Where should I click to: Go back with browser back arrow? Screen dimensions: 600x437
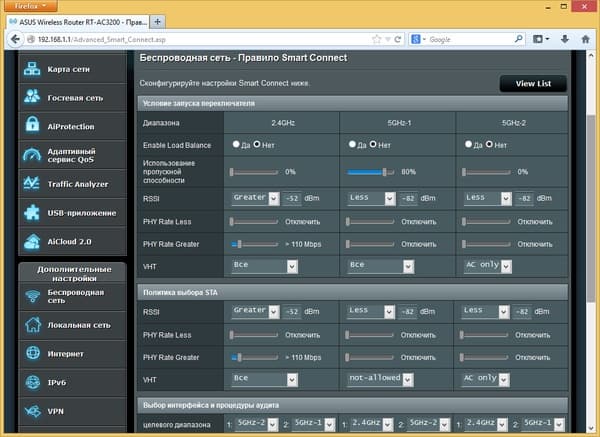15,39
